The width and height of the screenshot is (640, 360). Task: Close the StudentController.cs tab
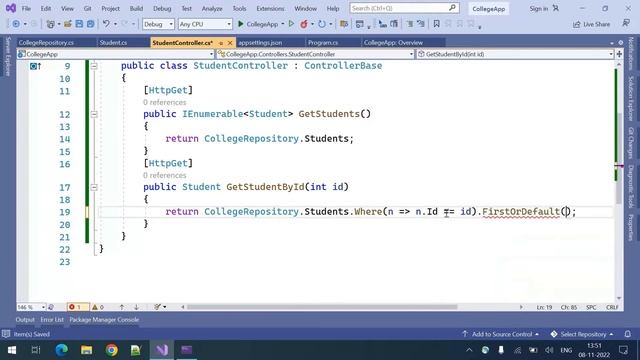[230, 43]
